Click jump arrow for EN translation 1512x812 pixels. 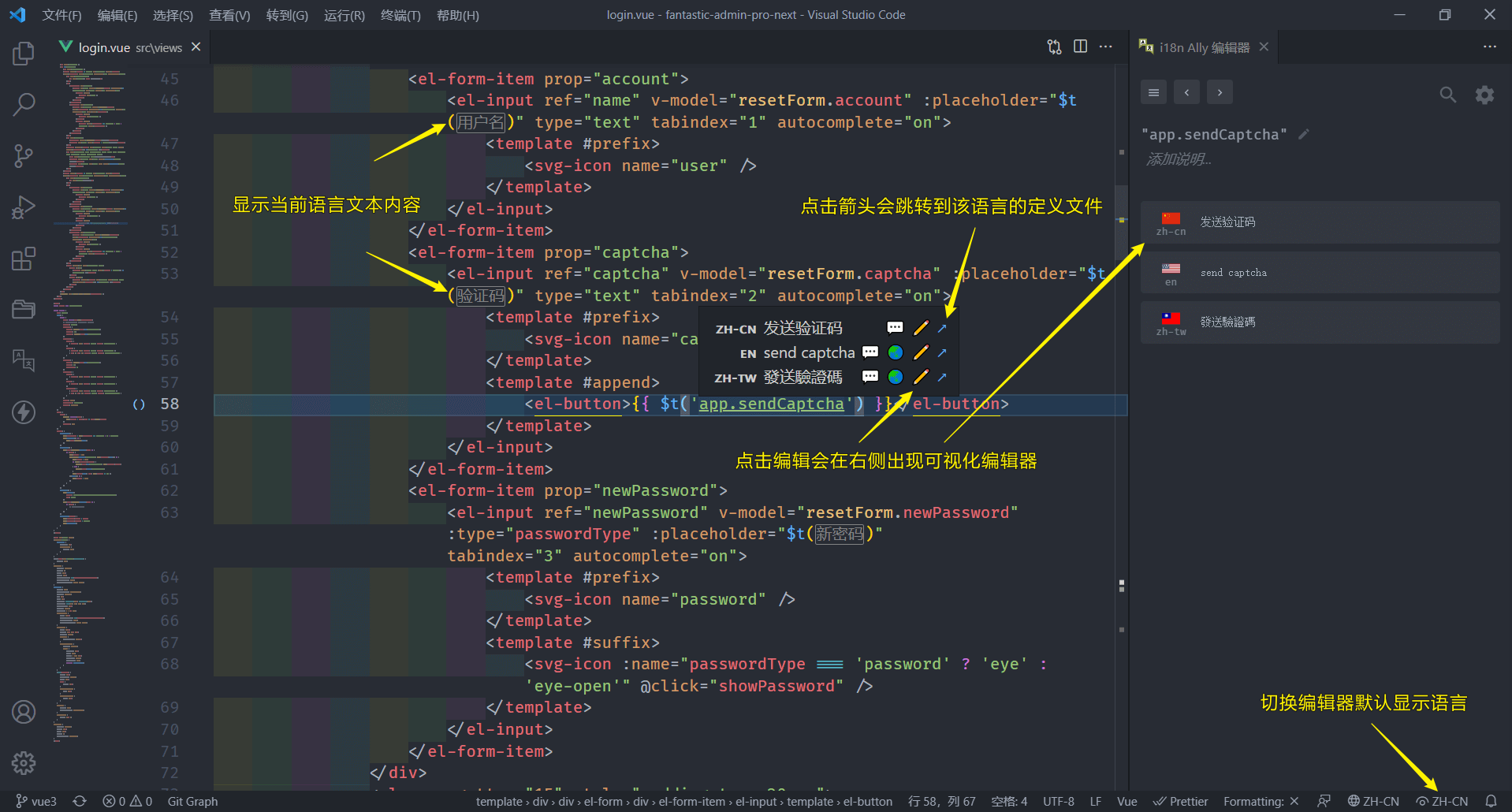coord(942,352)
